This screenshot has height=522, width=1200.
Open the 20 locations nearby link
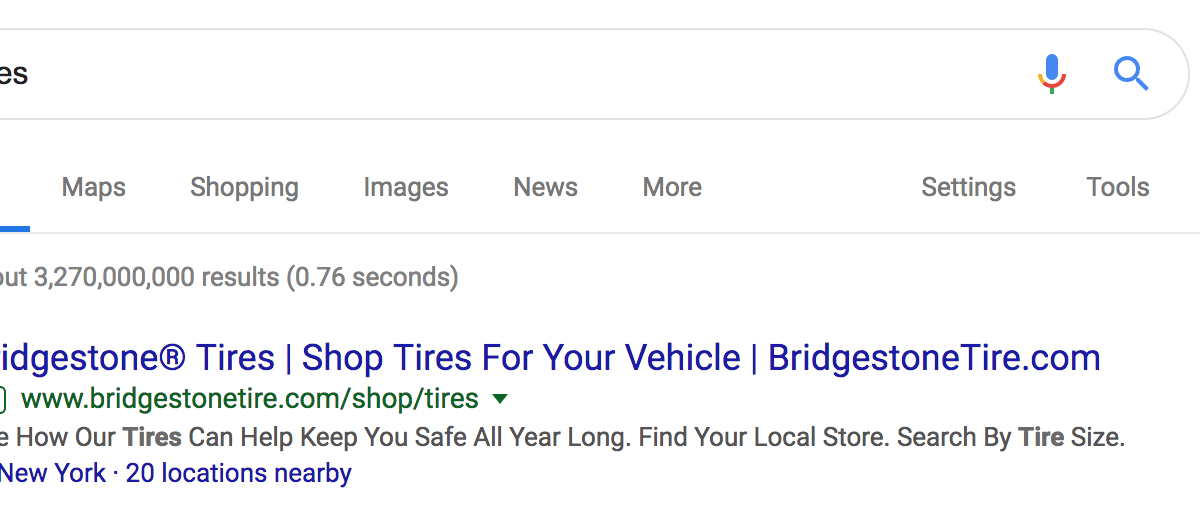pyautogui.click(x=239, y=473)
